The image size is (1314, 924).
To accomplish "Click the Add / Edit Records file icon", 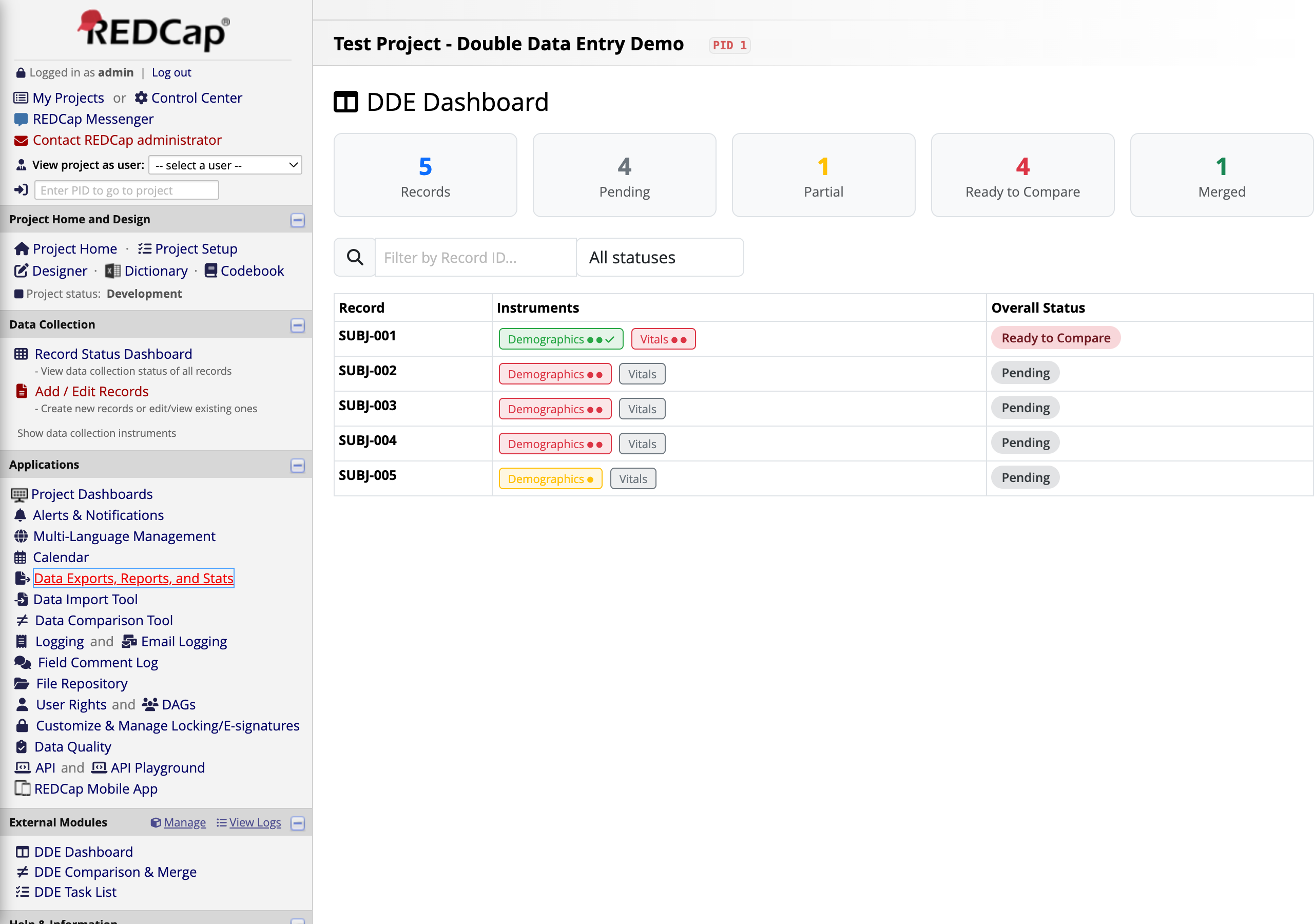I will (x=22, y=391).
